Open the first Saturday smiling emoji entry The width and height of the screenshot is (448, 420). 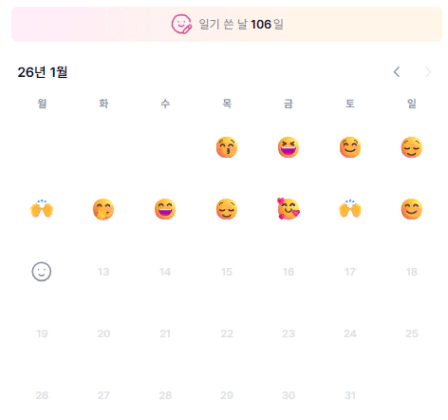coord(350,147)
